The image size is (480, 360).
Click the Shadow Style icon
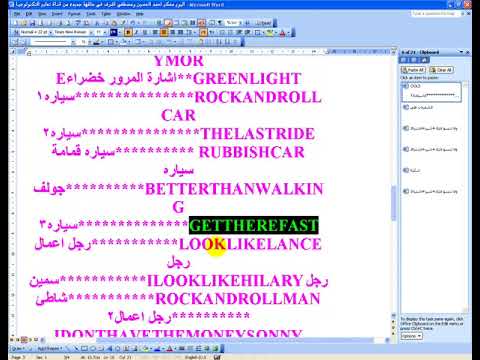(206, 349)
